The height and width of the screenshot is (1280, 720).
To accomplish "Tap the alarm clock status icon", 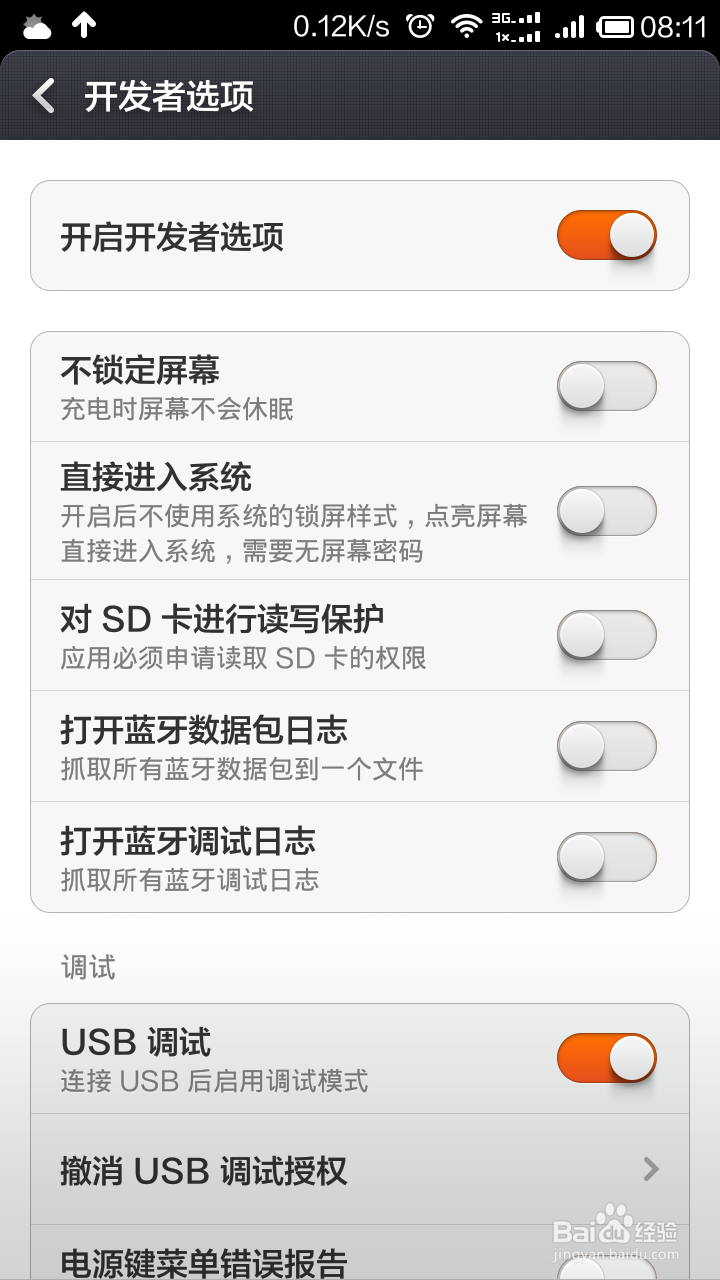I will click(420, 26).
